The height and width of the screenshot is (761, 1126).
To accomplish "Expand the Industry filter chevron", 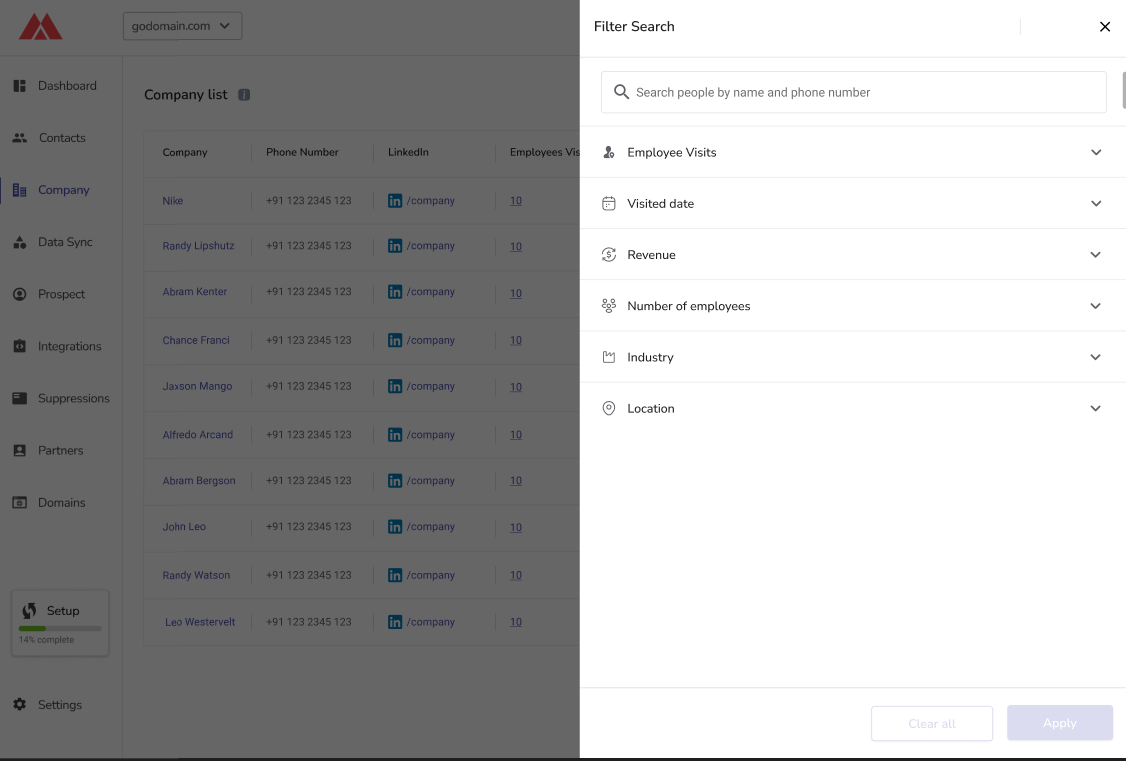I will pyautogui.click(x=1096, y=357).
